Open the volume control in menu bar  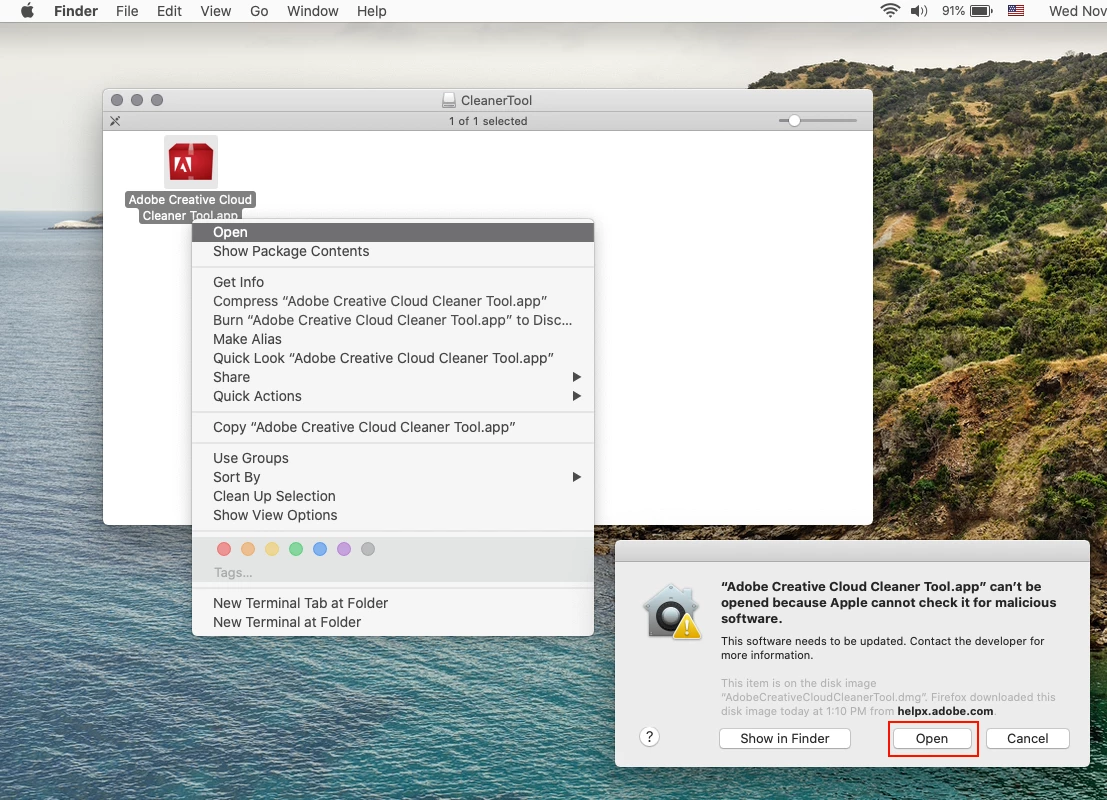[x=918, y=11]
